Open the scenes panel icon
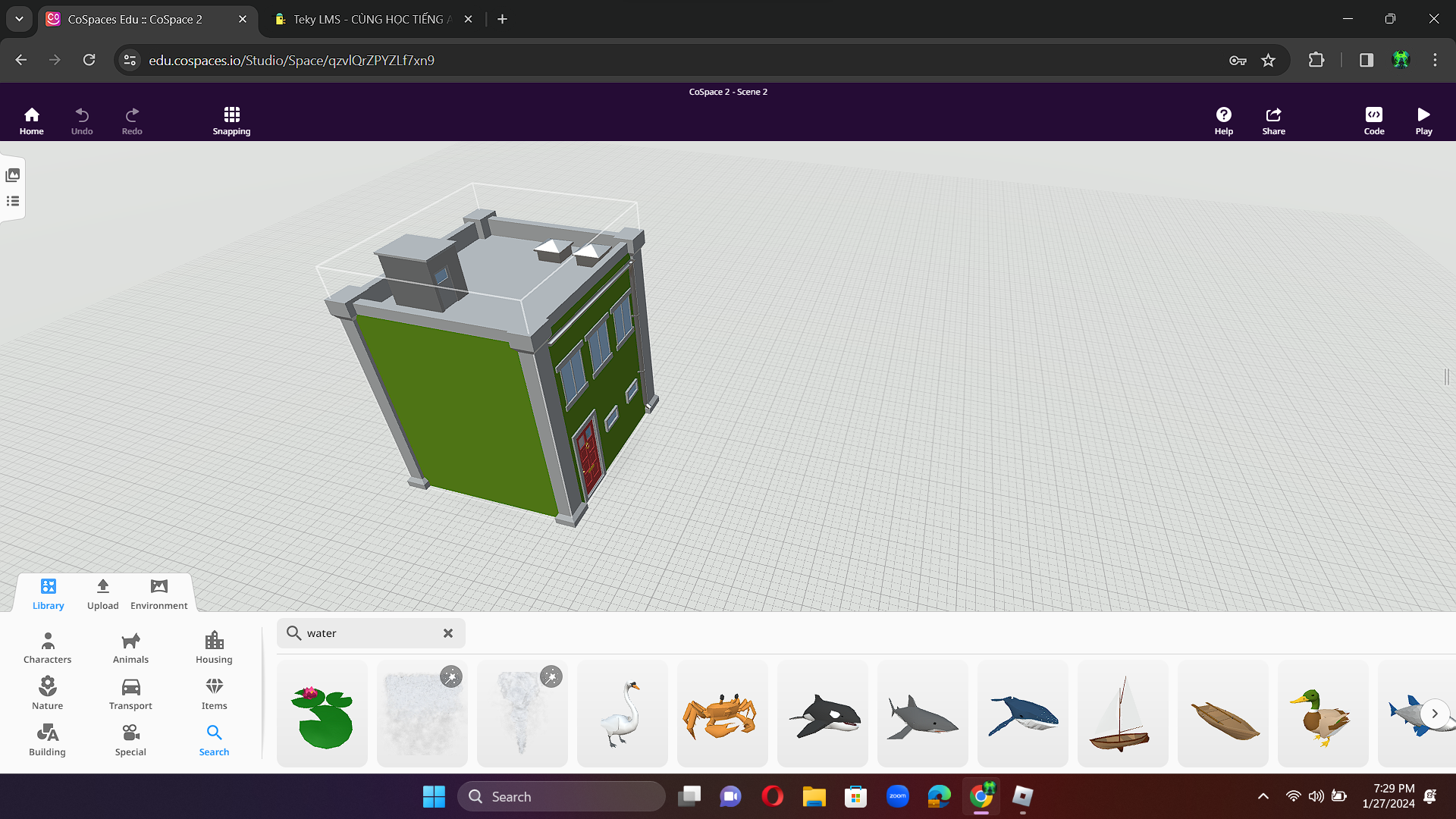Image resolution: width=1456 pixels, height=819 pixels. point(13,175)
